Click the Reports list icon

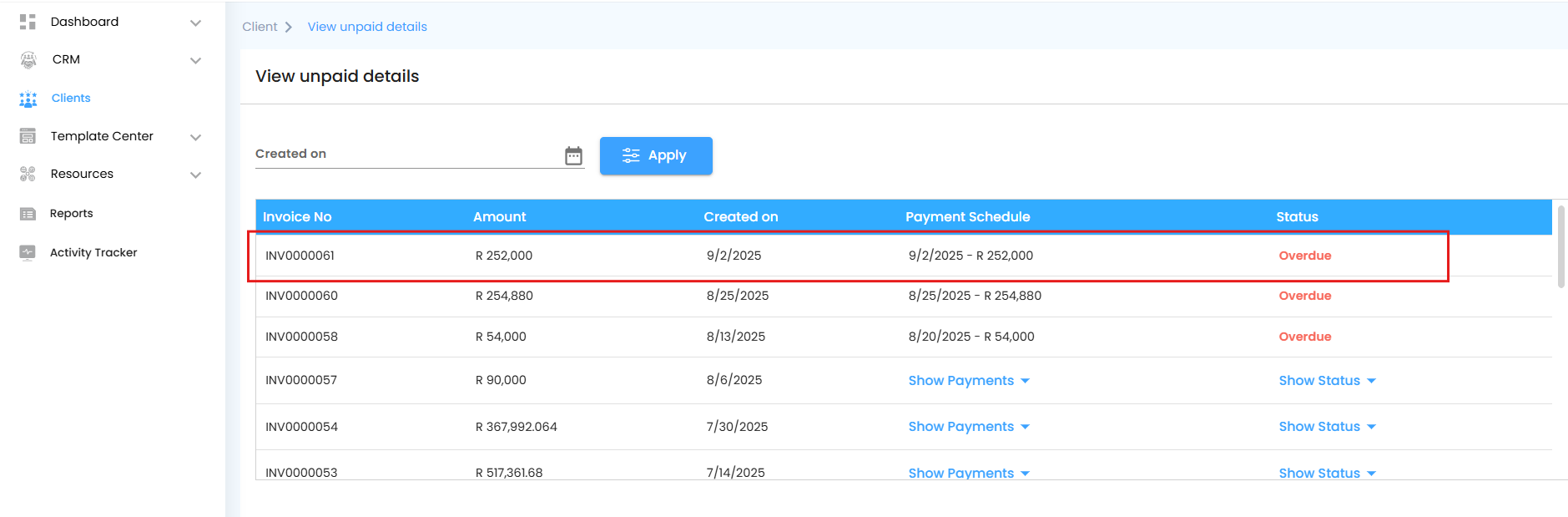(28, 214)
